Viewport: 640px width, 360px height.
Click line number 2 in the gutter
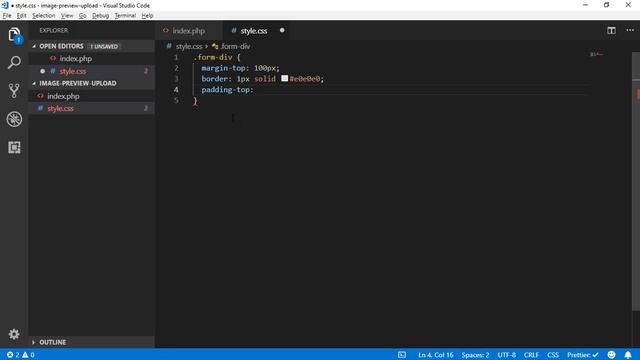coord(176,68)
